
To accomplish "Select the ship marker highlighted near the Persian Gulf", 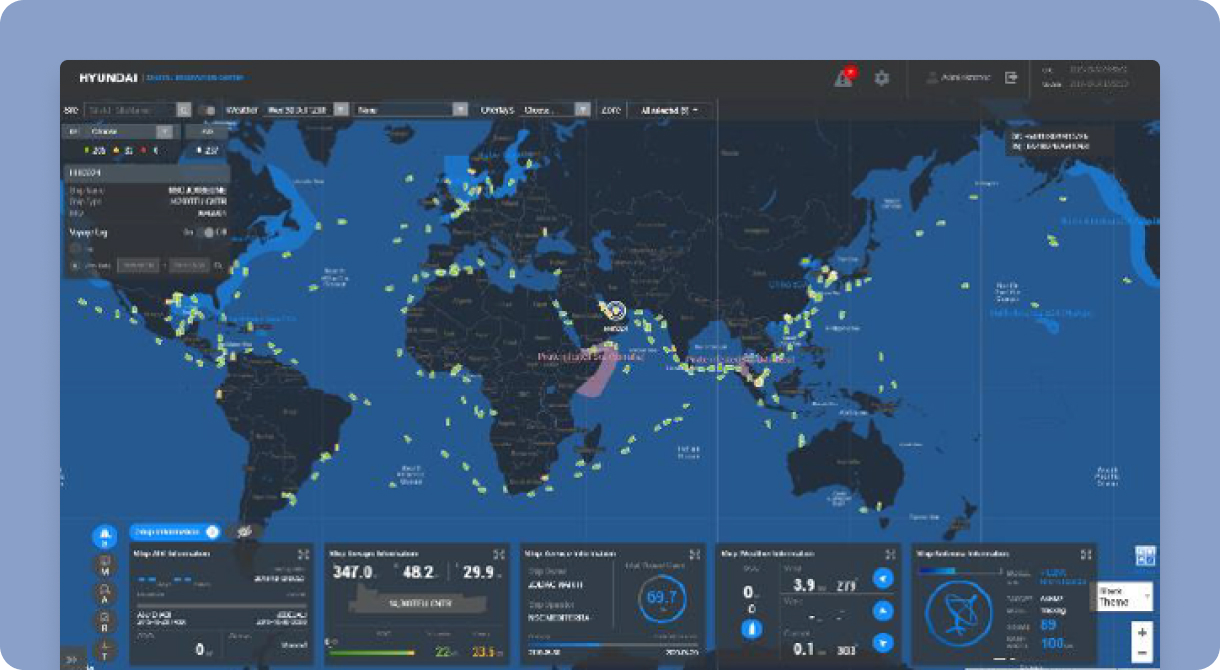I will (x=615, y=311).
